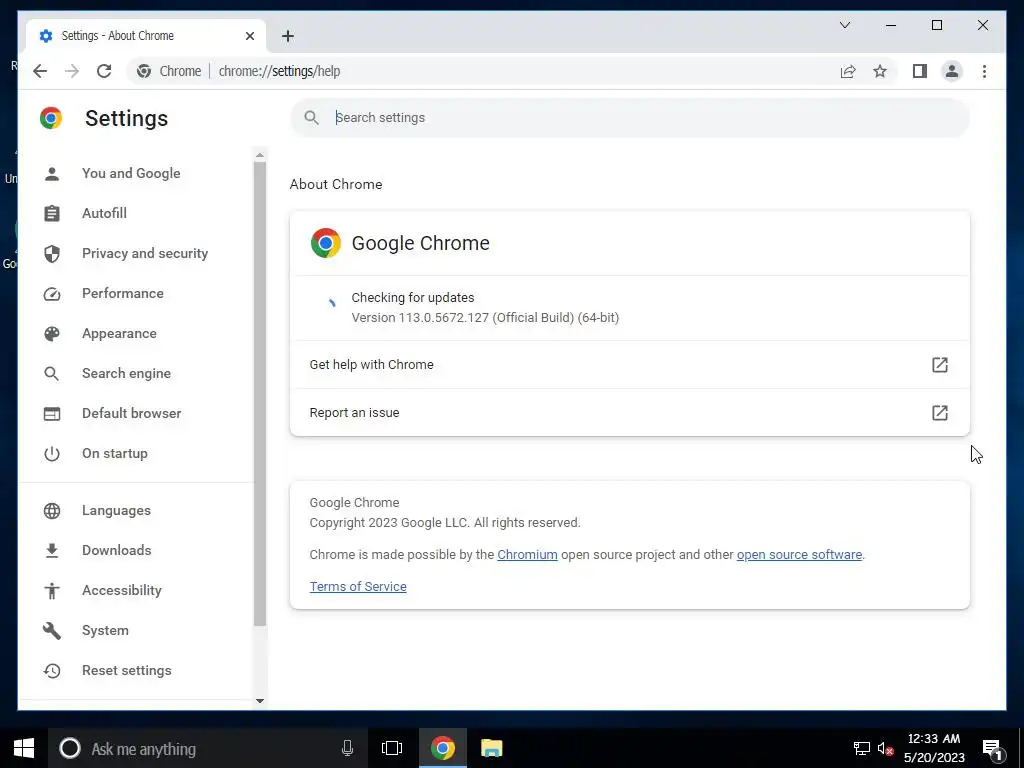The image size is (1024, 768).
Task: Open a new tab with plus button
Action: [288, 36]
